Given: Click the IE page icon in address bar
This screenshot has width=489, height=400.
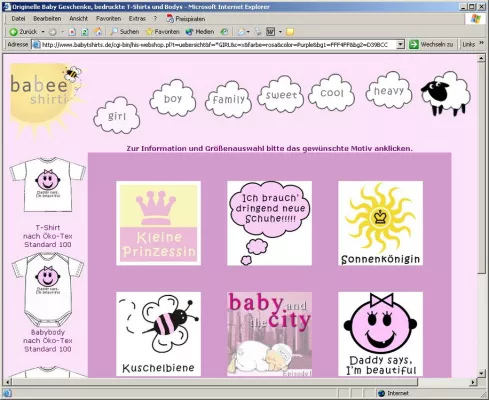Looking at the screenshot, I should coord(36,44).
